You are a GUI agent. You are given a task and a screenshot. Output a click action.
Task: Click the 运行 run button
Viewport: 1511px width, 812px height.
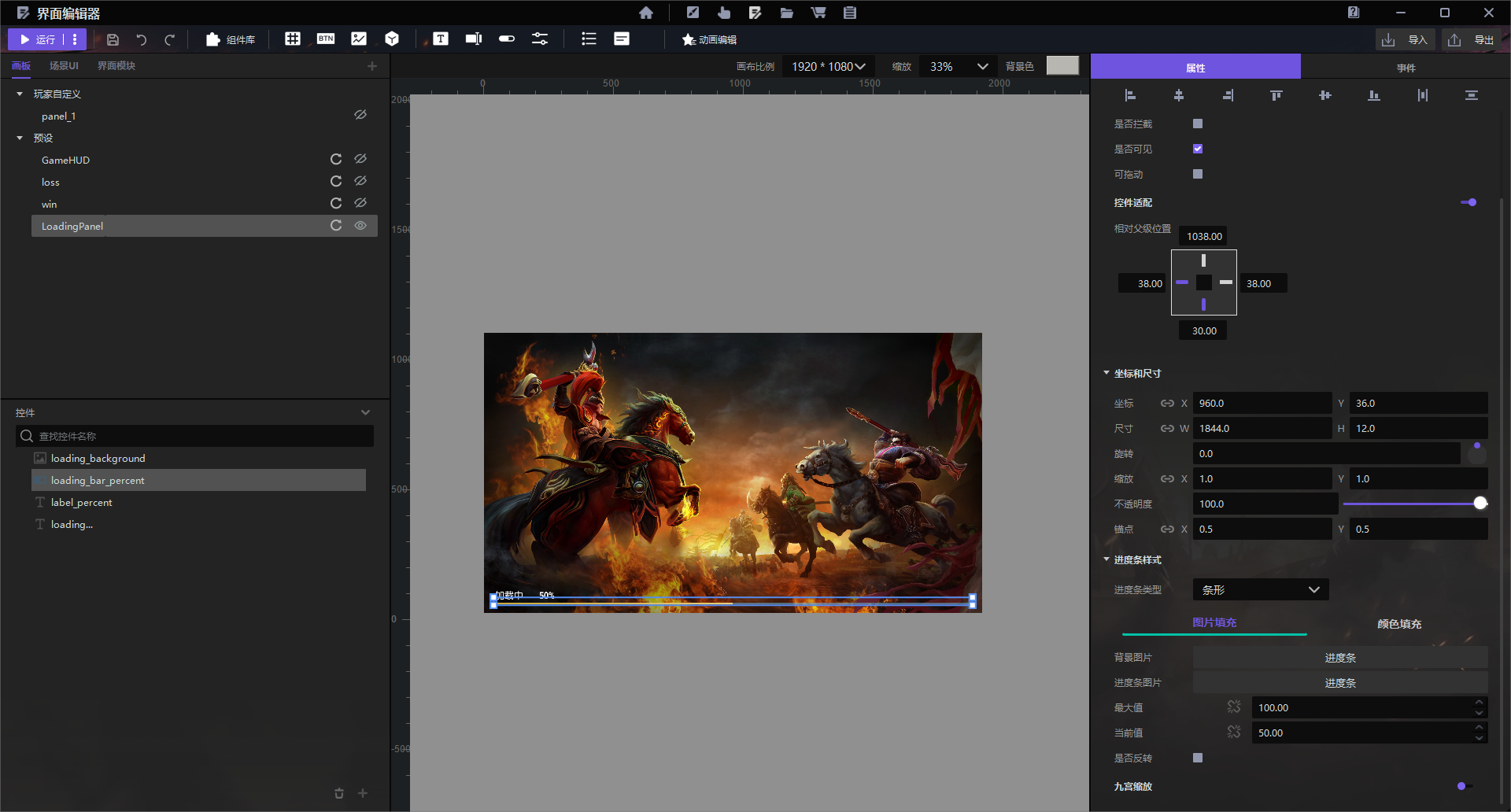pos(36,39)
